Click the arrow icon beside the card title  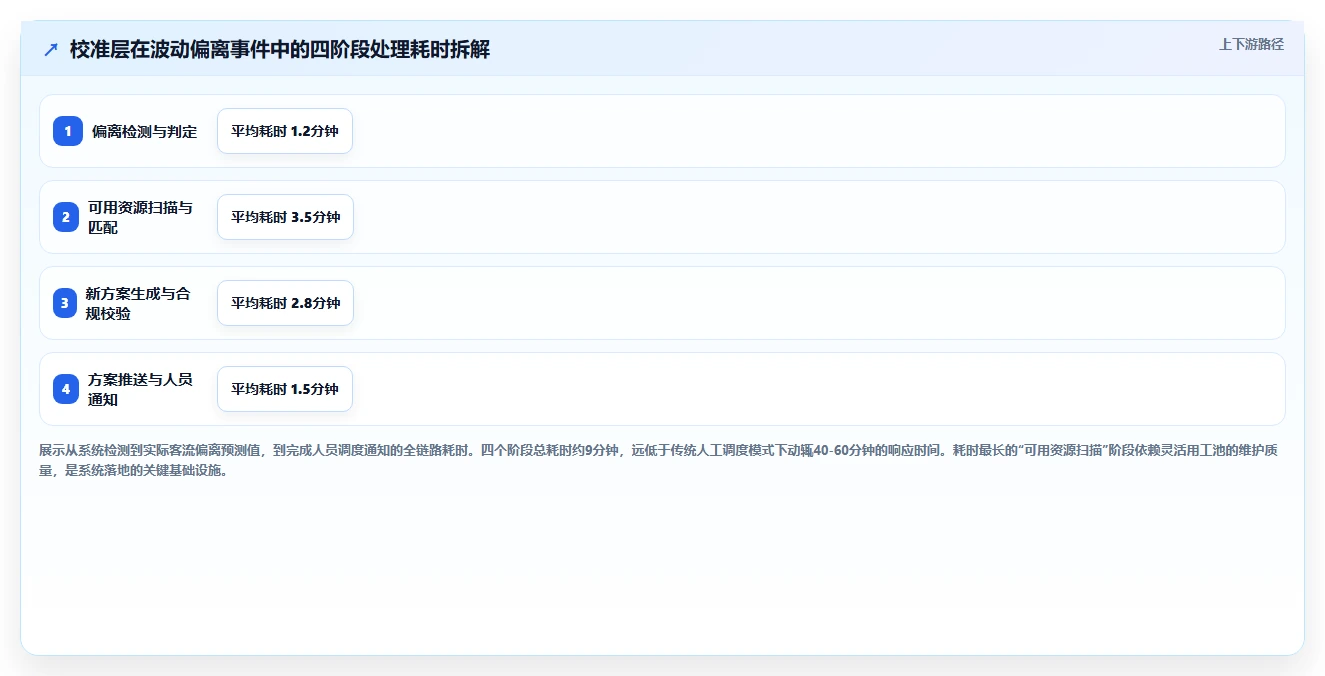51,49
